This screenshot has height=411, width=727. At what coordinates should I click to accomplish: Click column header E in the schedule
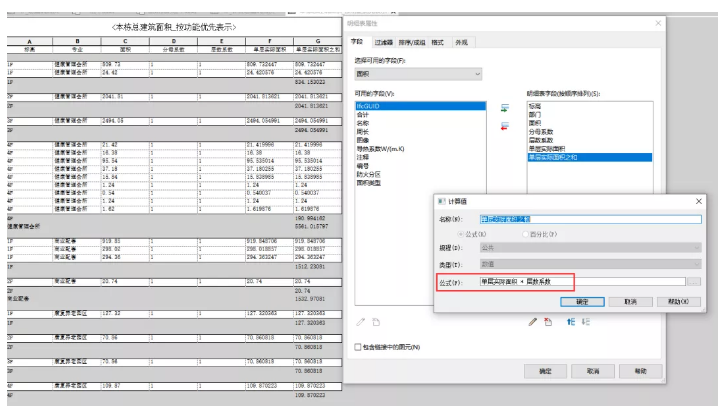click(222, 41)
